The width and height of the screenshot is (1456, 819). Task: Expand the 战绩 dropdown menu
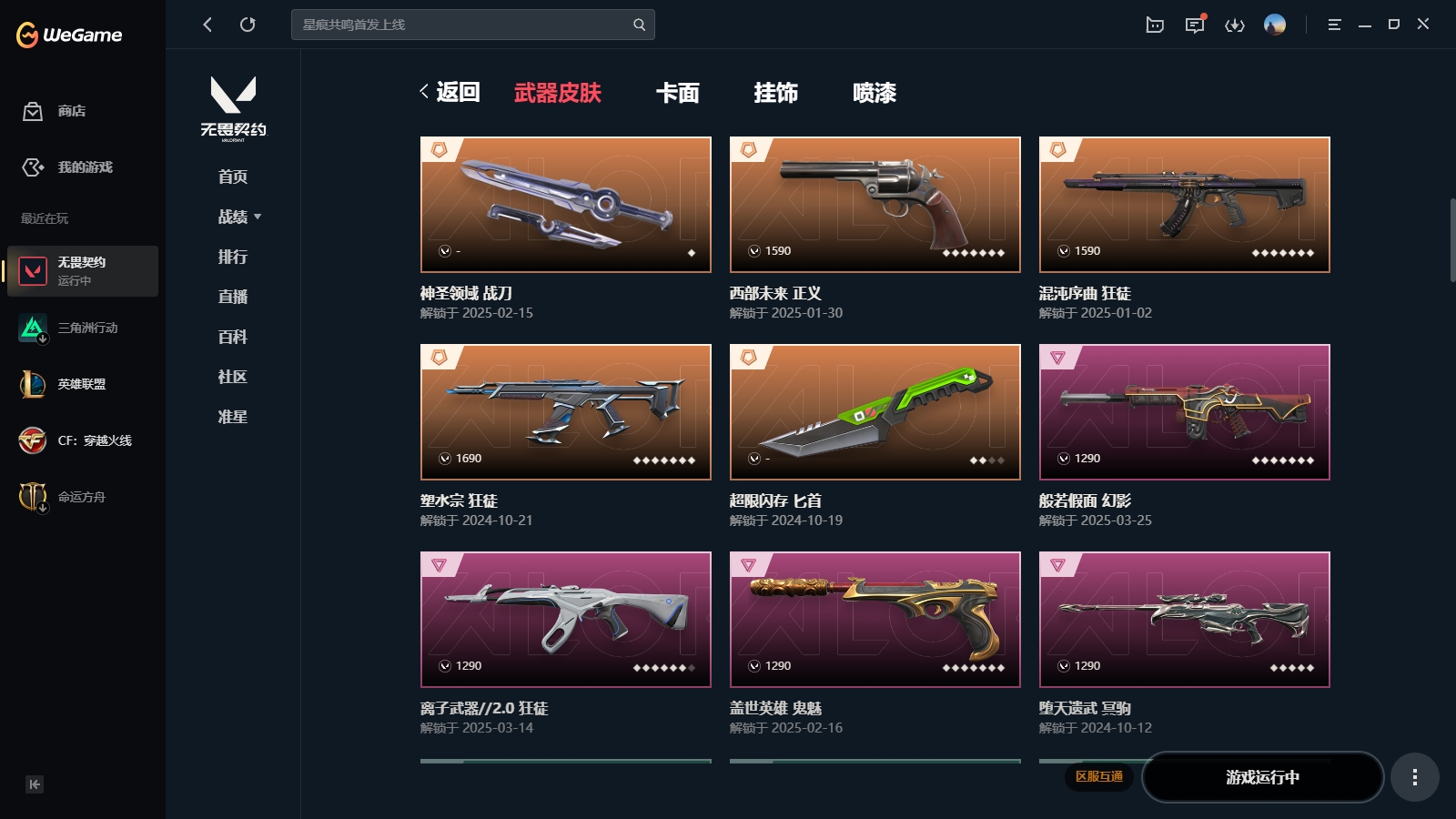[x=240, y=217]
